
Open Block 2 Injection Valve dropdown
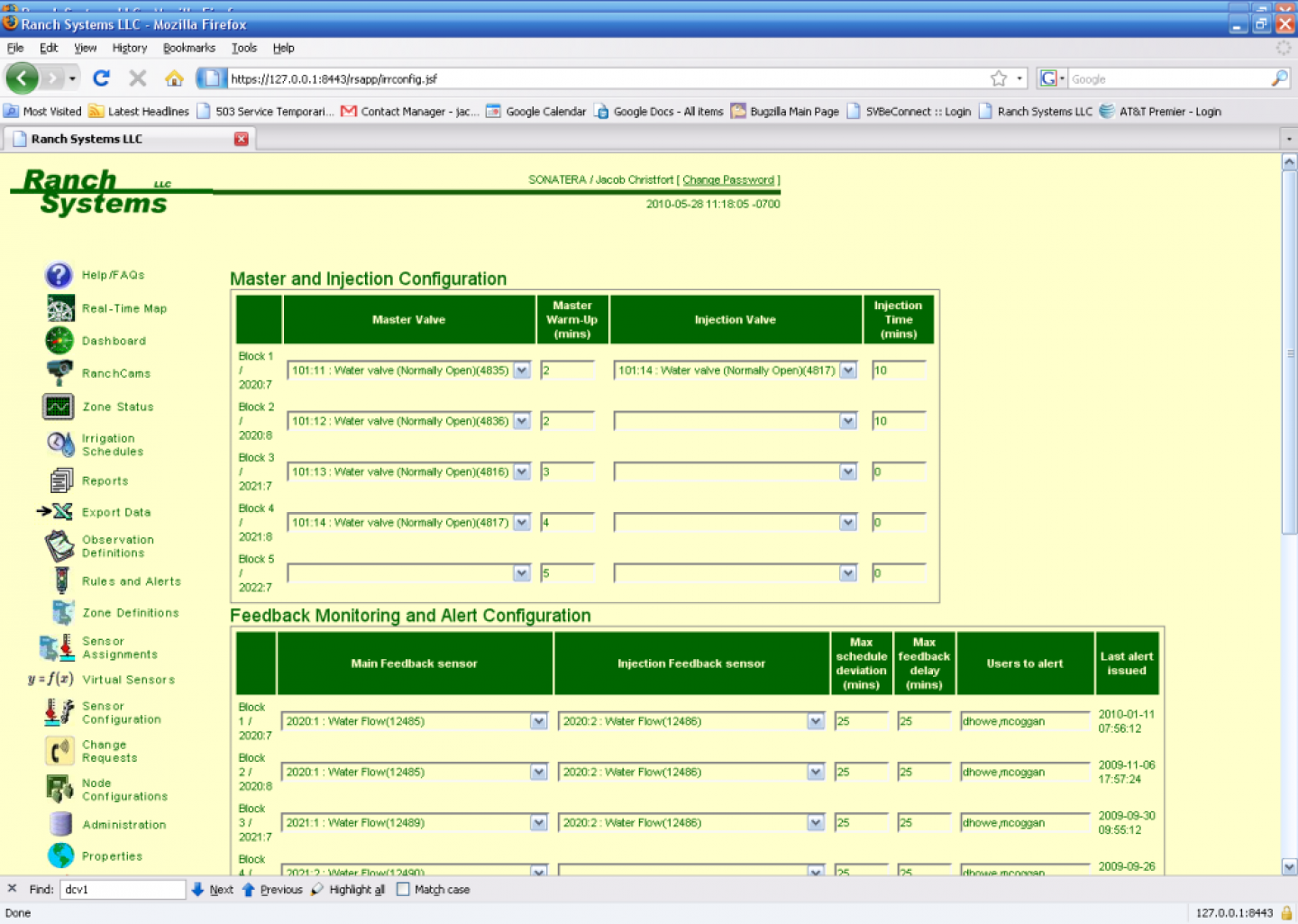pyautogui.click(x=847, y=421)
